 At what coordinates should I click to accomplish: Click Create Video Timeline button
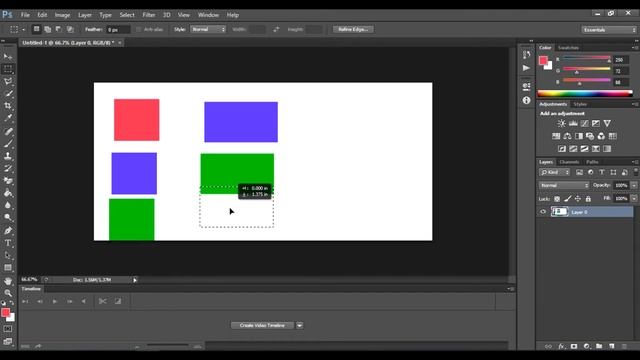click(262, 325)
